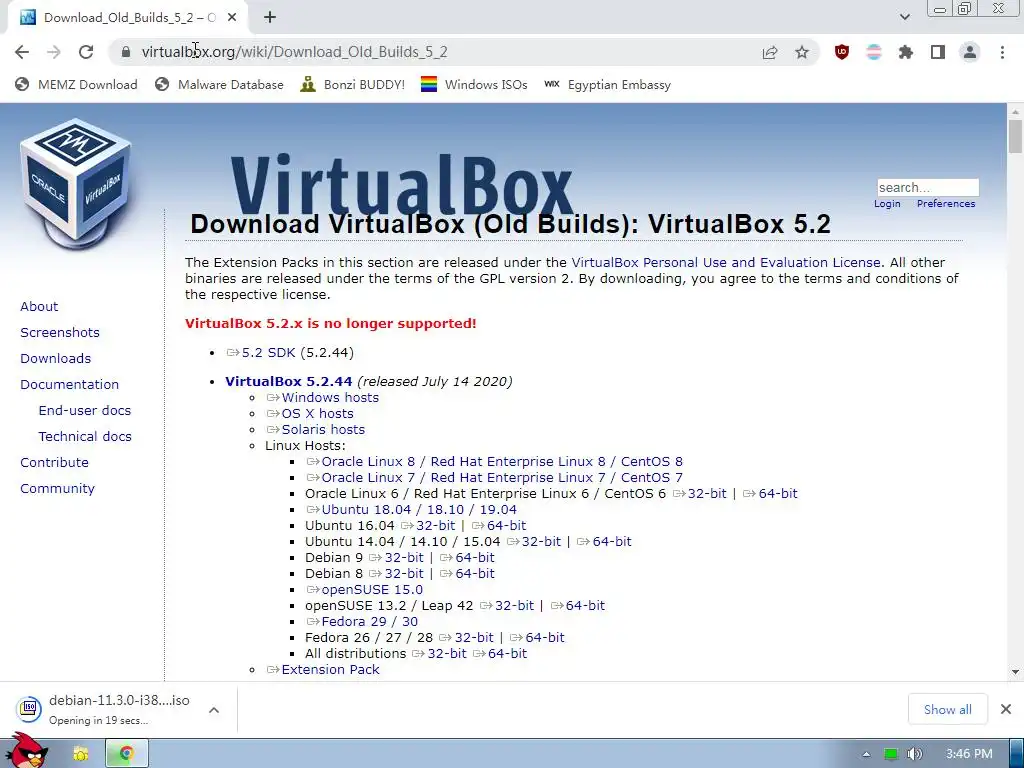Open the Windows ISOs bookmark

(474, 85)
